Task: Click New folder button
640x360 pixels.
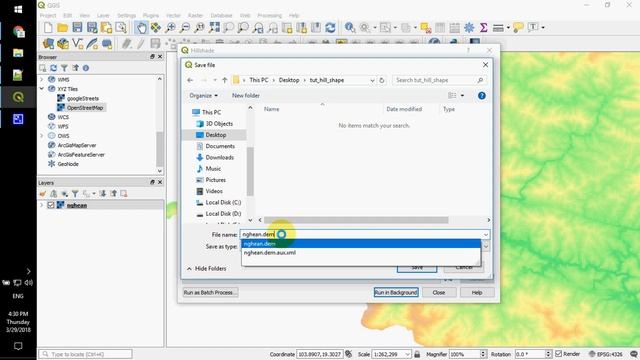Action: coord(246,96)
